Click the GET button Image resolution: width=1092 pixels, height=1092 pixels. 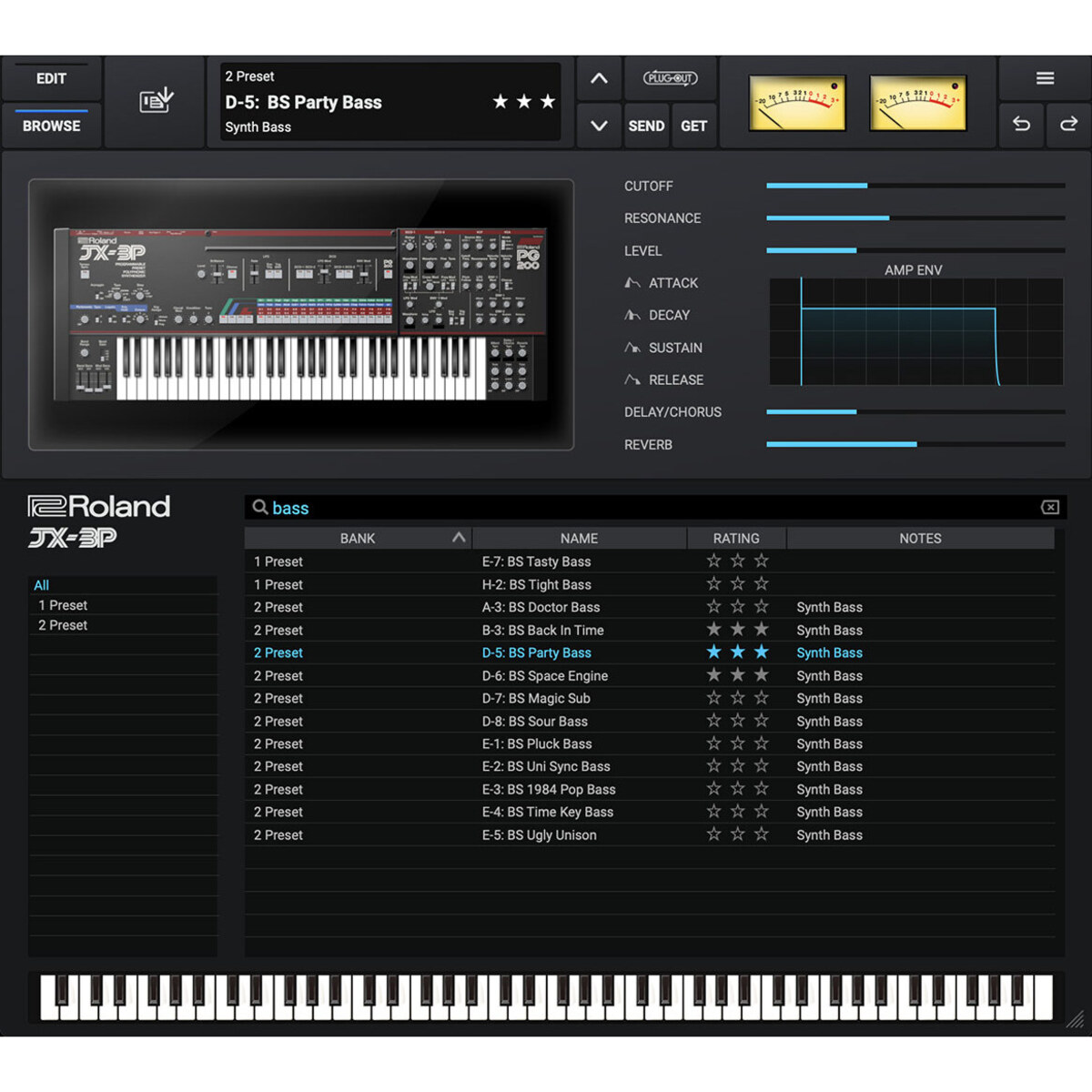point(693,126)
